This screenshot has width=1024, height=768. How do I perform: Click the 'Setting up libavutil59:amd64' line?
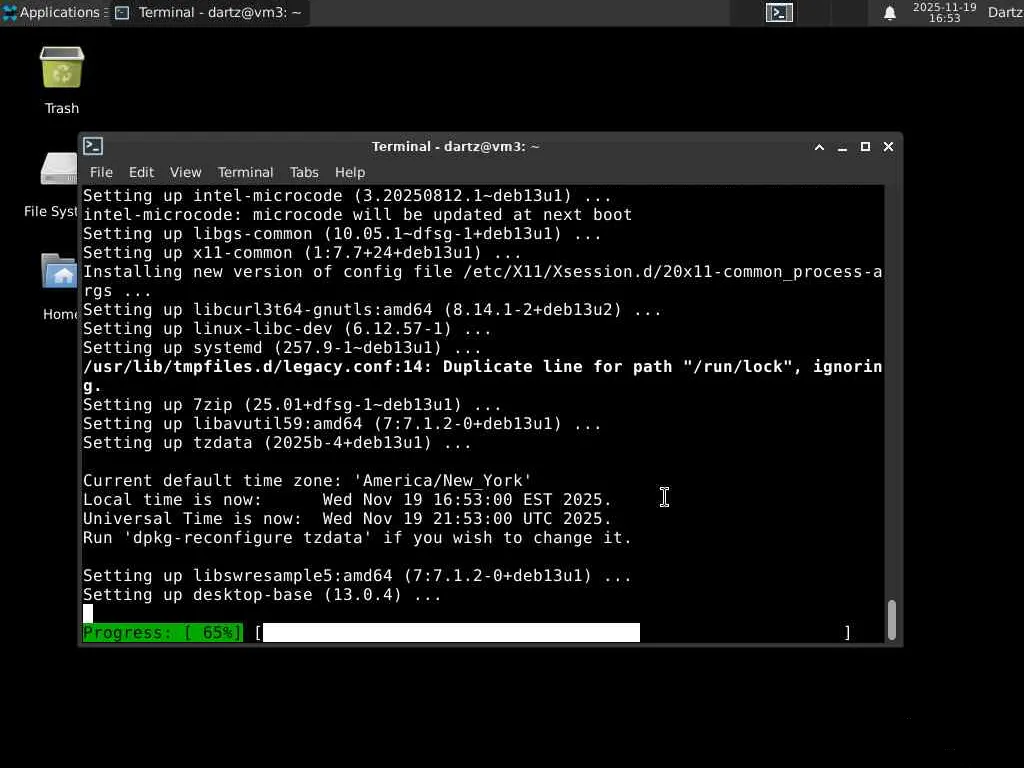point(342,424)
